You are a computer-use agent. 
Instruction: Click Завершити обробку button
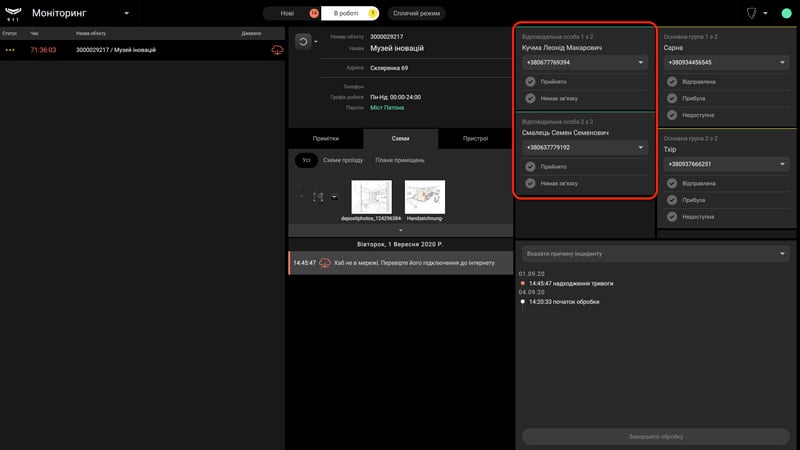656,436
